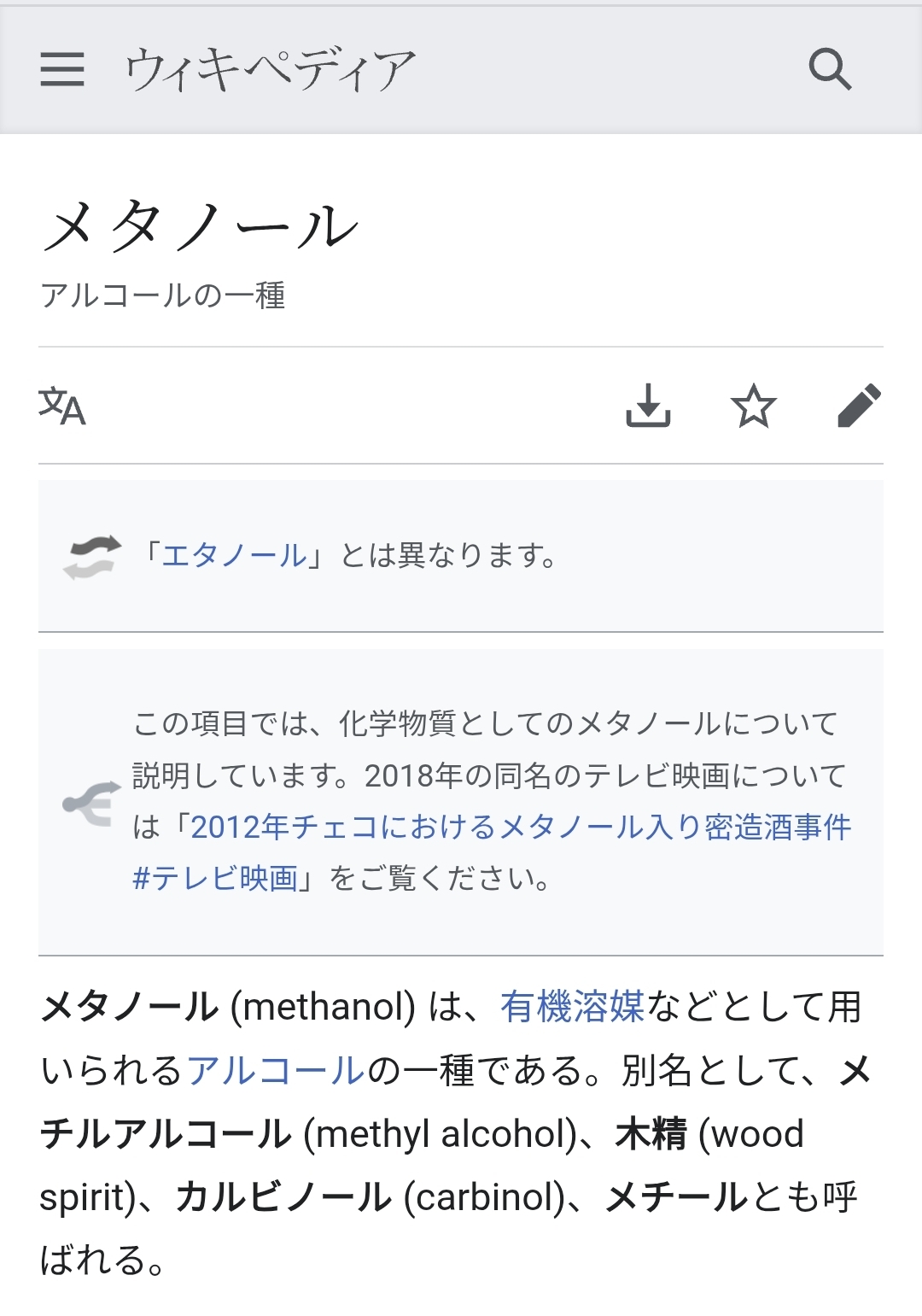Image resolution: width=922 pixels, height=1316 pixels.
Task: Download this article via the download icon
Action: [648, 406]
